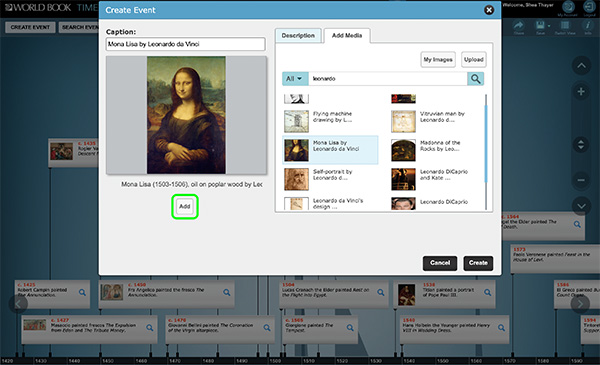Image resolution: width=600 pixels, height=365 pixels.
Task: Open My Images
Action: (438, 60)
